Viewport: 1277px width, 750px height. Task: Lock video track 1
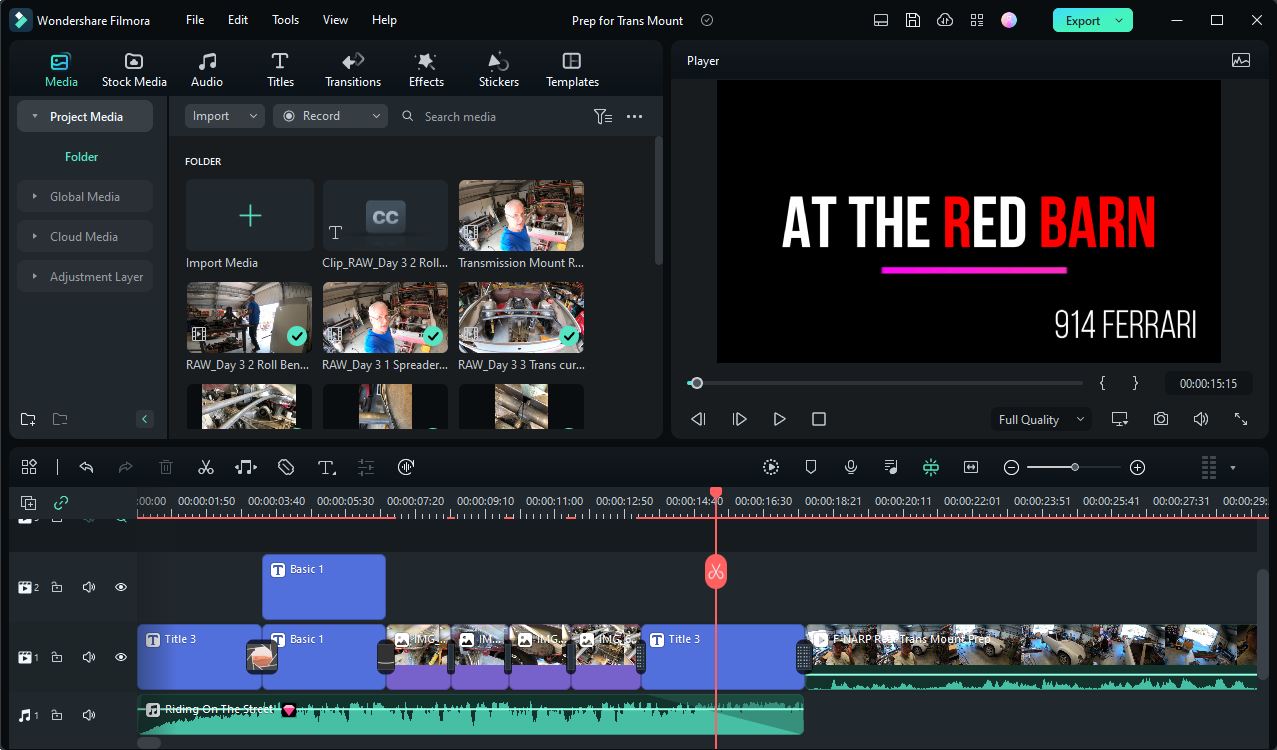[x=57, y=657]
